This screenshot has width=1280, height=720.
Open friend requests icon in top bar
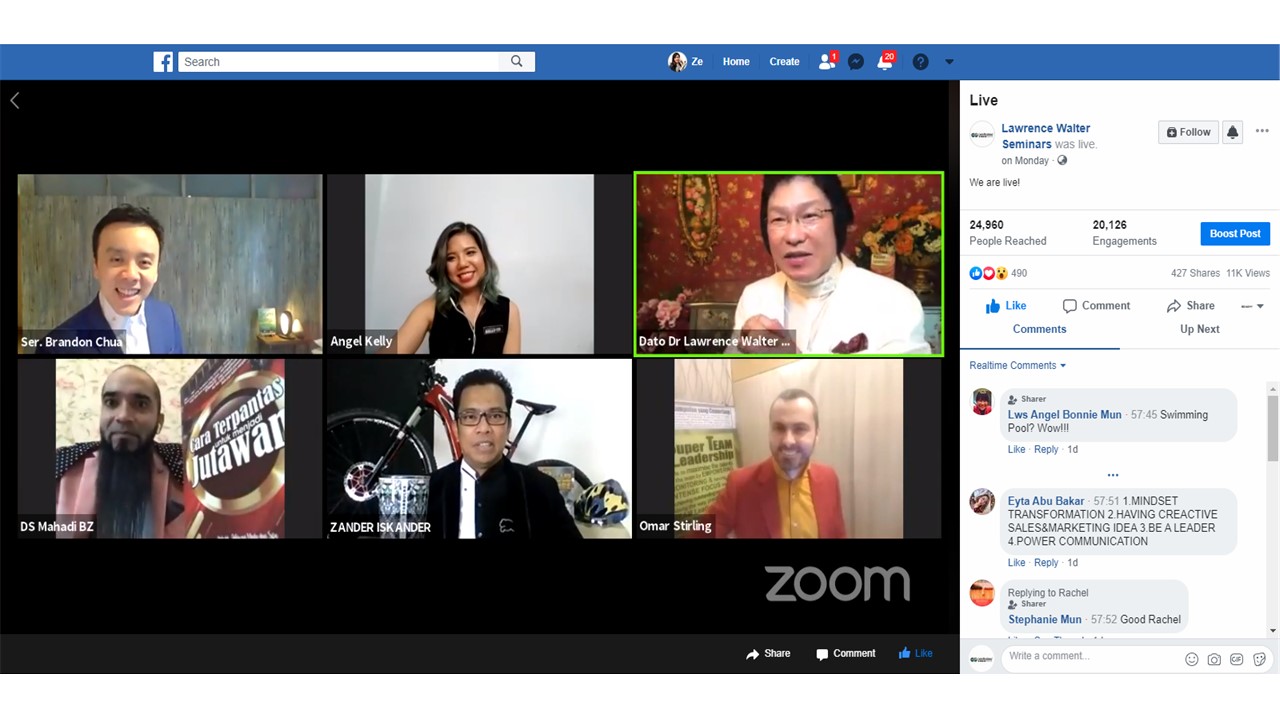coord(827,62)
